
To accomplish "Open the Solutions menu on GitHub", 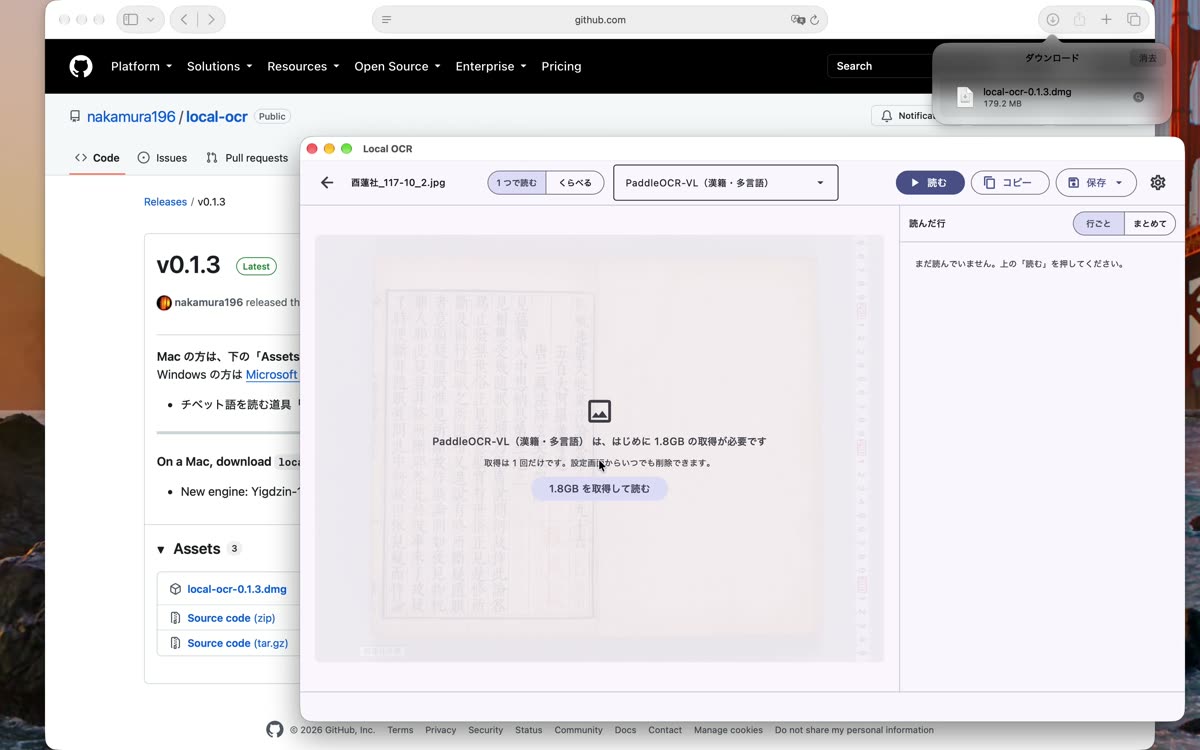I will 220,66.
